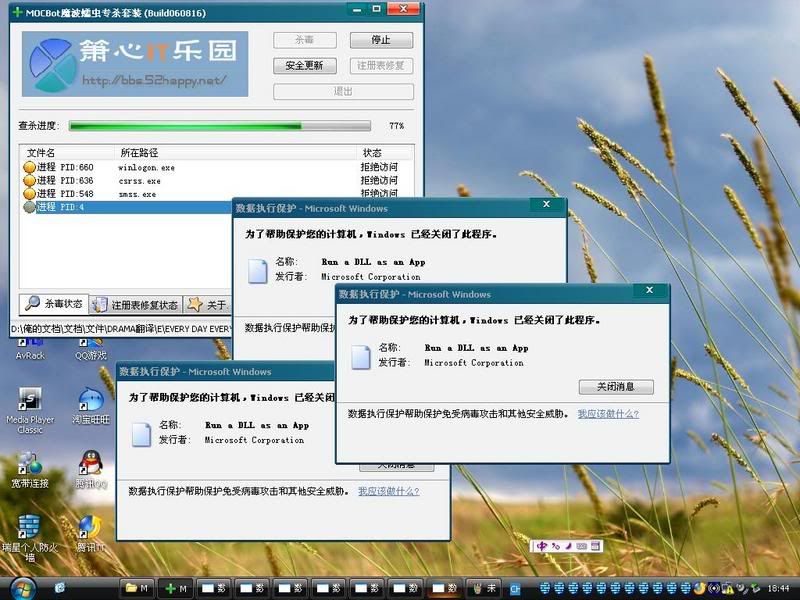
Task: Open the 腾讯TT browser desktop icon
Action: coord(91,528)
